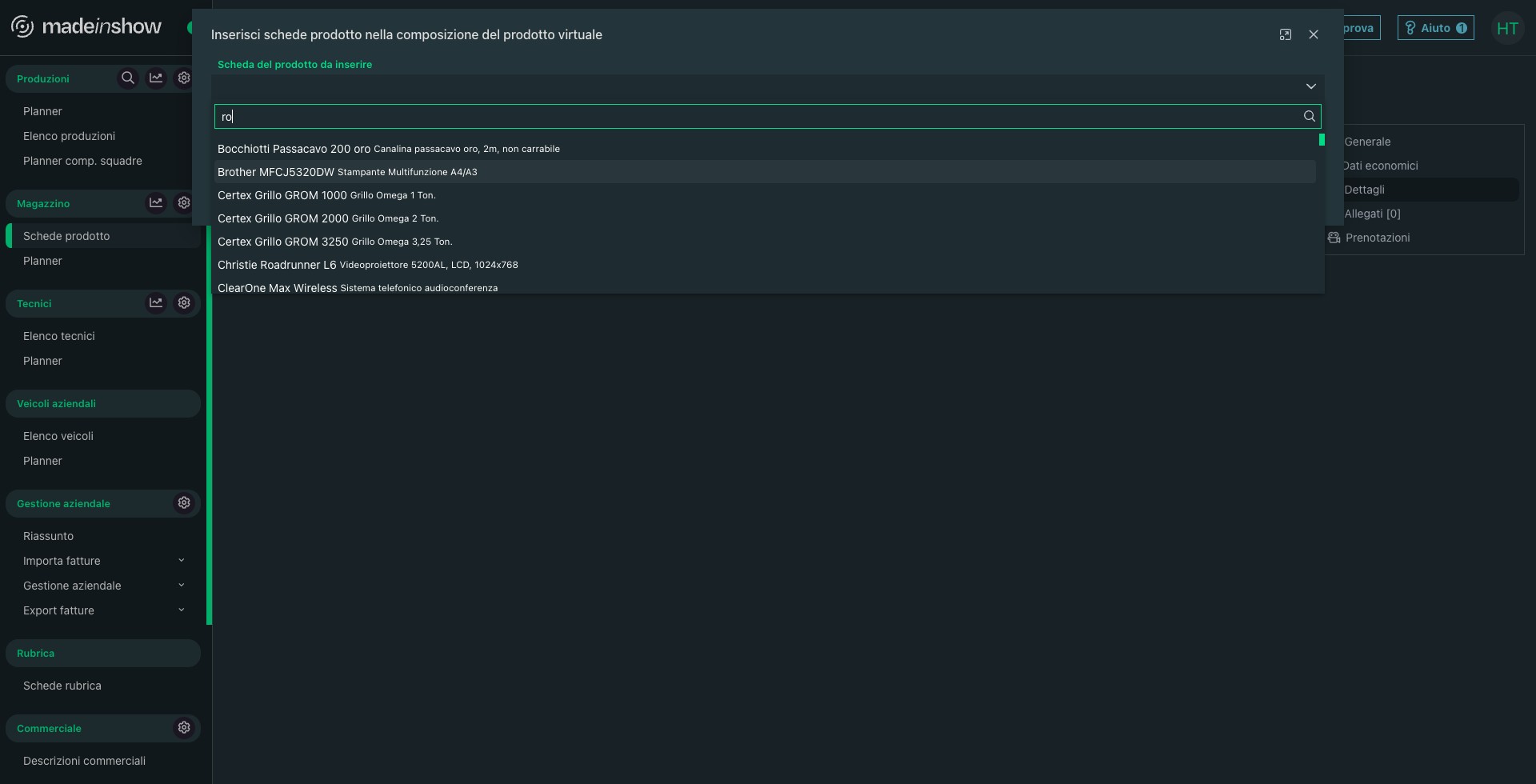Open the Allegati [0] tab

pos(1372,214)
